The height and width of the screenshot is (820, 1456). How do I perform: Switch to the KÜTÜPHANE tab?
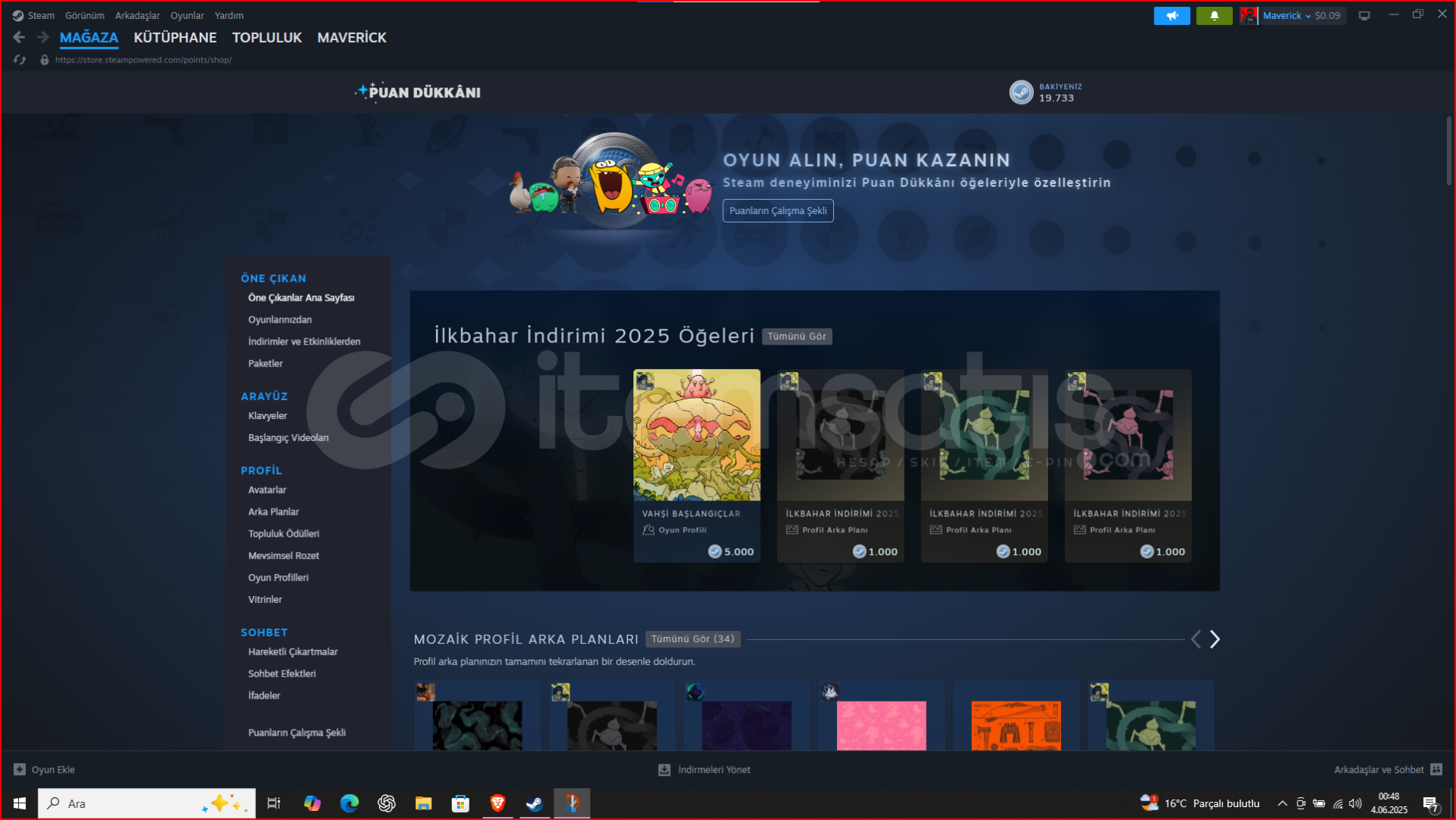click(x=175, y=37)
